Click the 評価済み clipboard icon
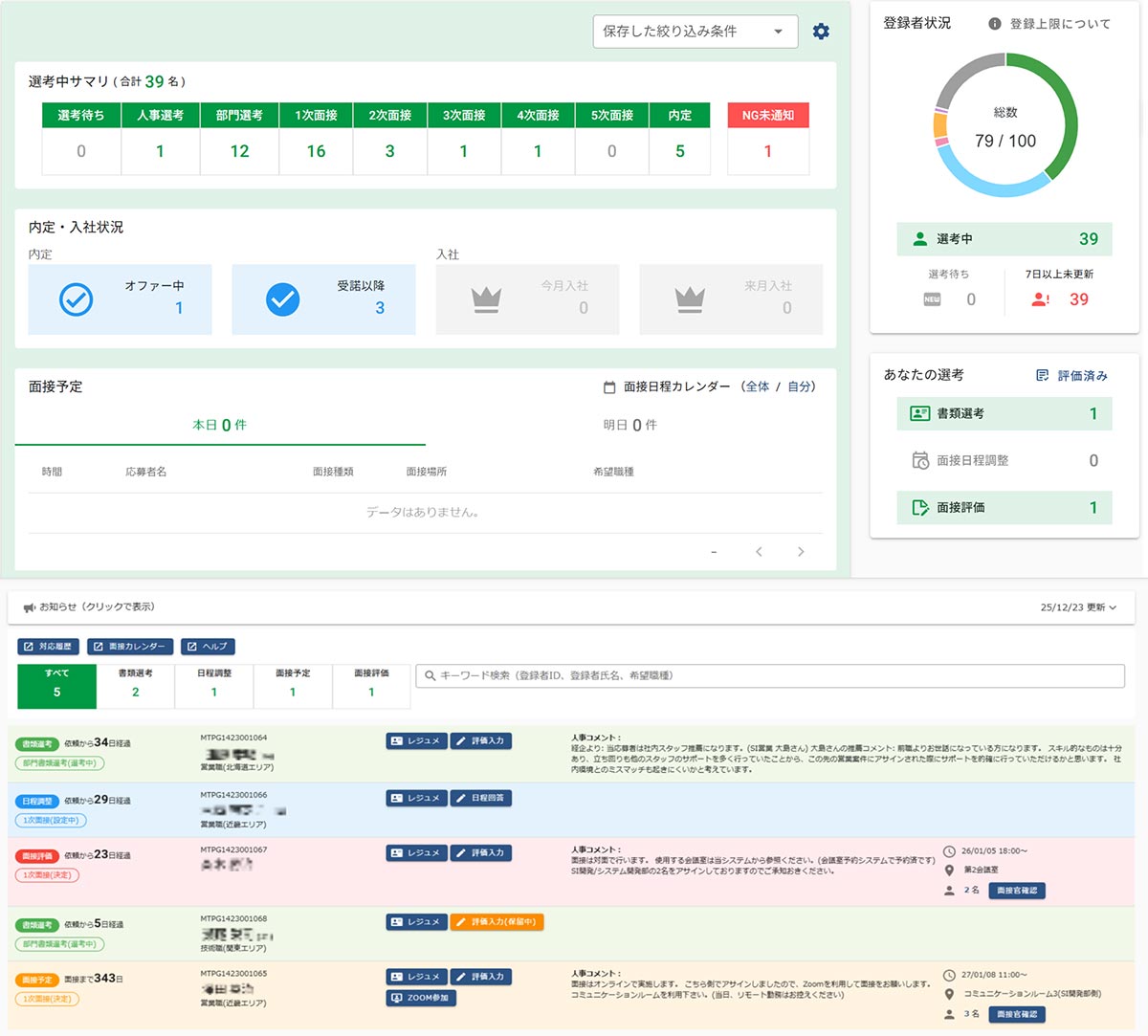1148x1036 pixels. 1042,375
